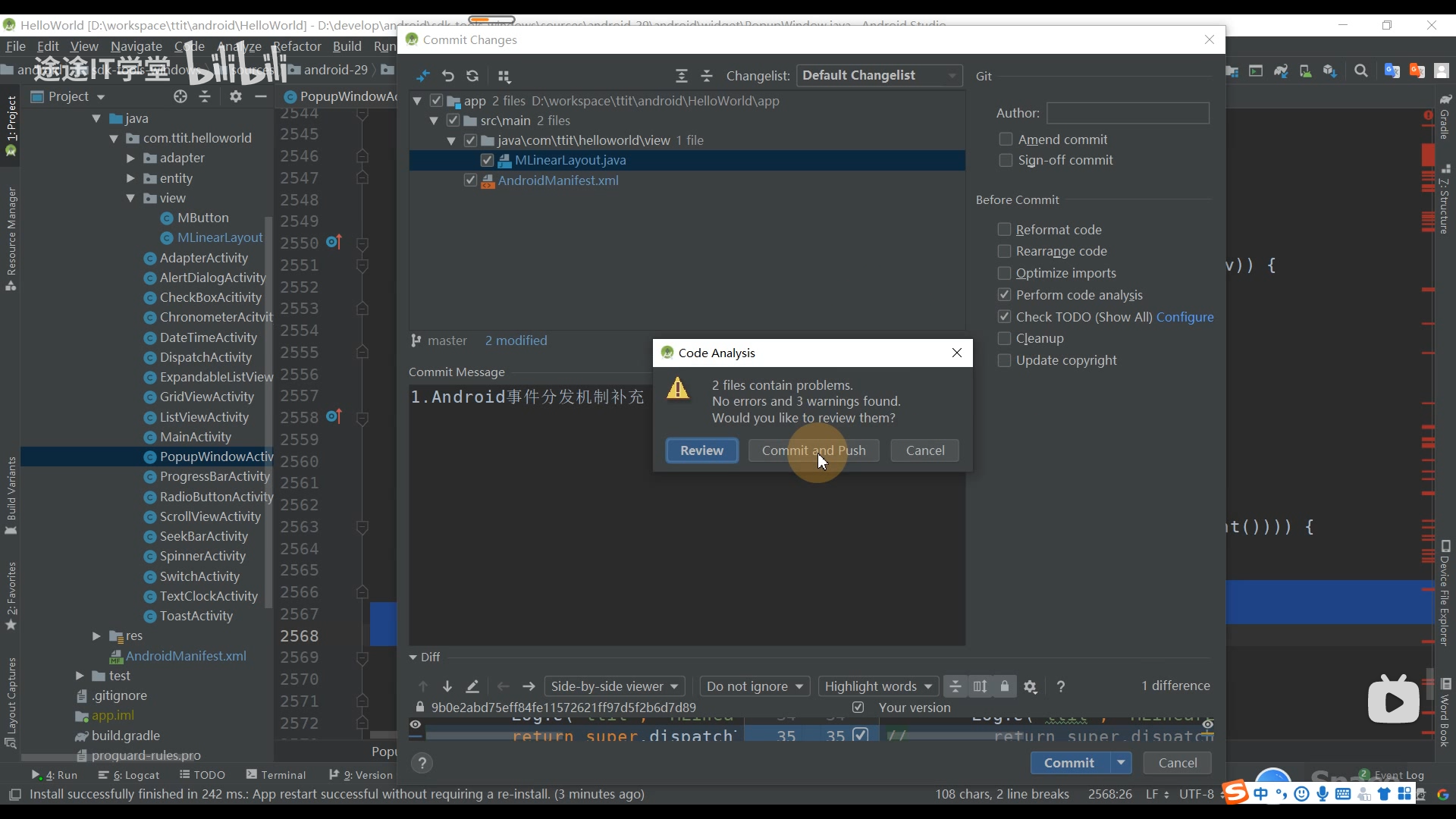Click the help button at dialog bottom-left

coord(422,763)
